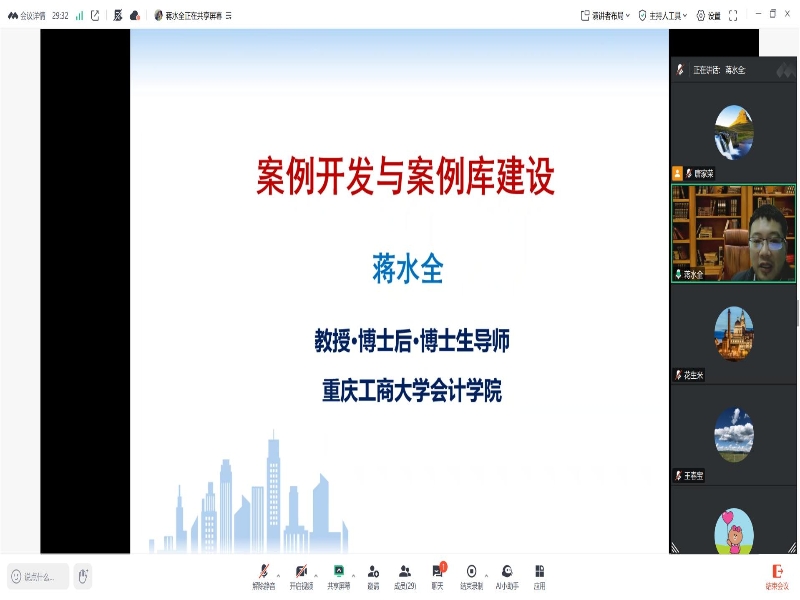Open the 聊天 chat icon with red badge
Image resolution: width=800 pixels, height=600 pixels.
pyautogui.click(x=435, y=570)
